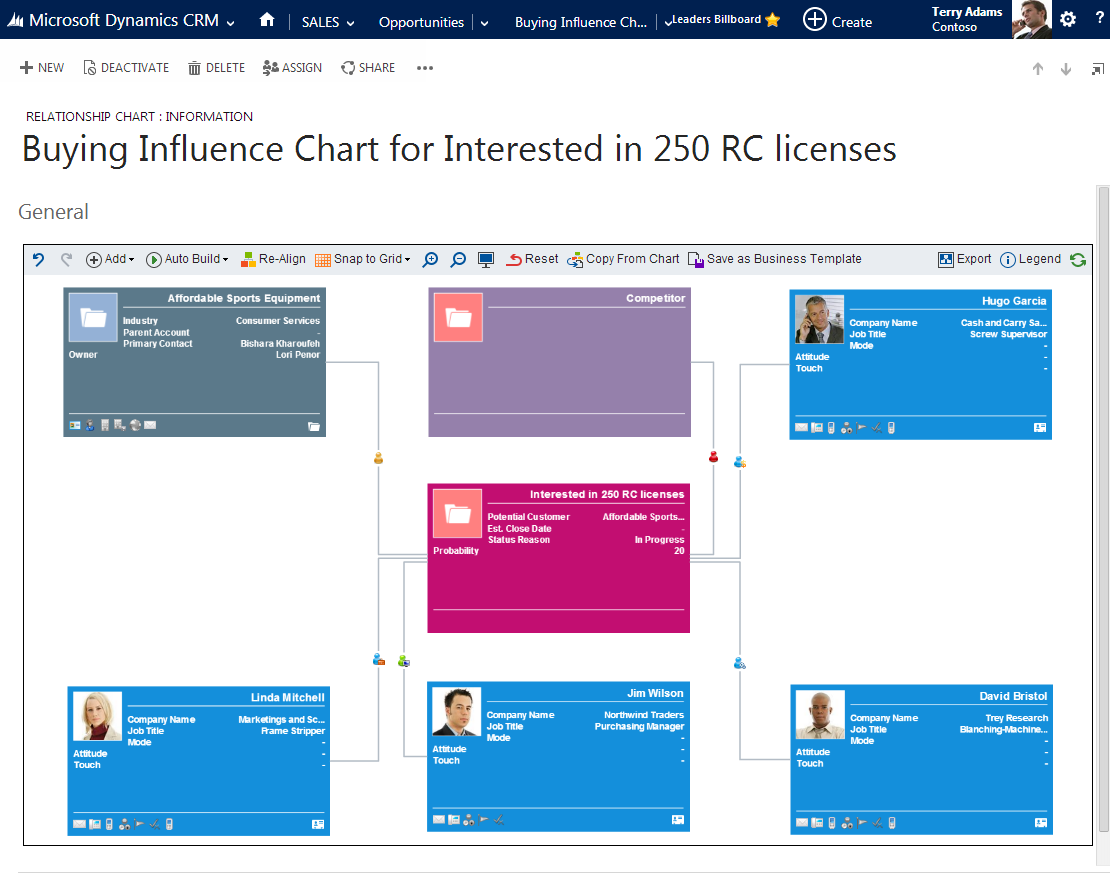1110x893 pixels.
Task: Open the more commands ellipsis
Action: 425,68
